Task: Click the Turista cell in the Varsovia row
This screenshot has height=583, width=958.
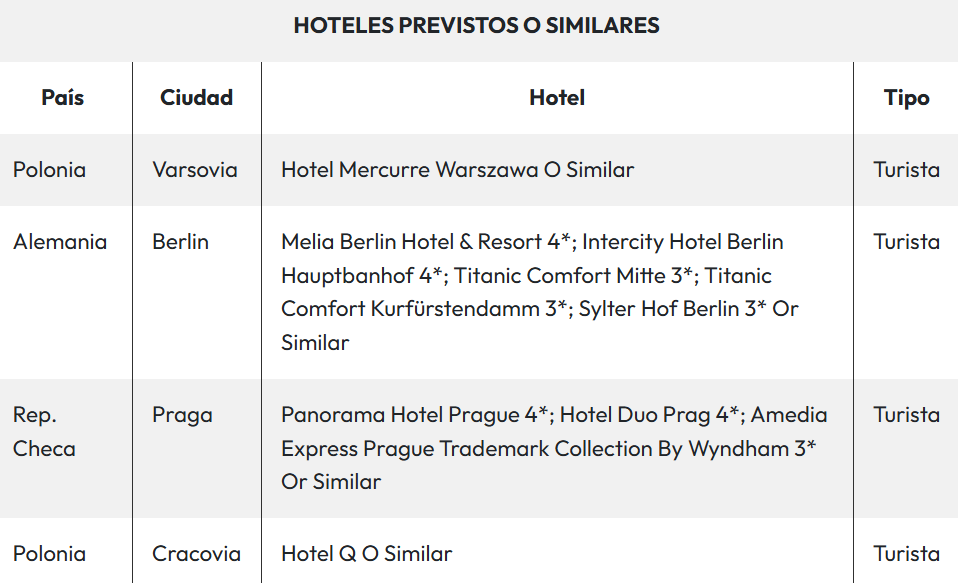Action: coord(906,170)
